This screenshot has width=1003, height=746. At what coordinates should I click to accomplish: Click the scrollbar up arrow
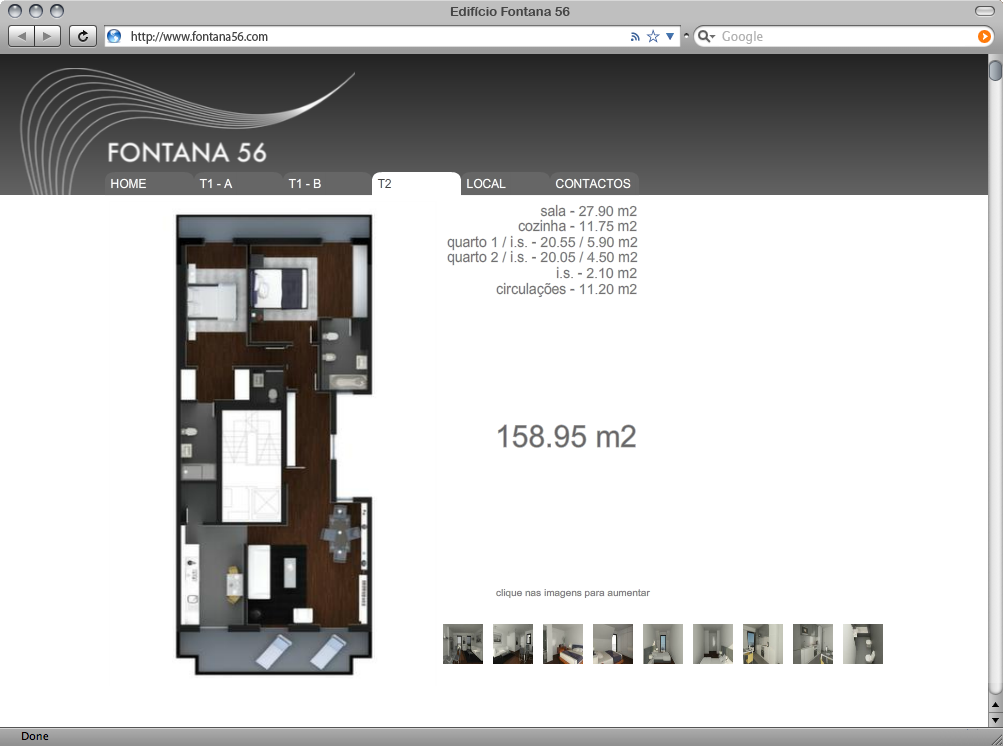point(995,705)
